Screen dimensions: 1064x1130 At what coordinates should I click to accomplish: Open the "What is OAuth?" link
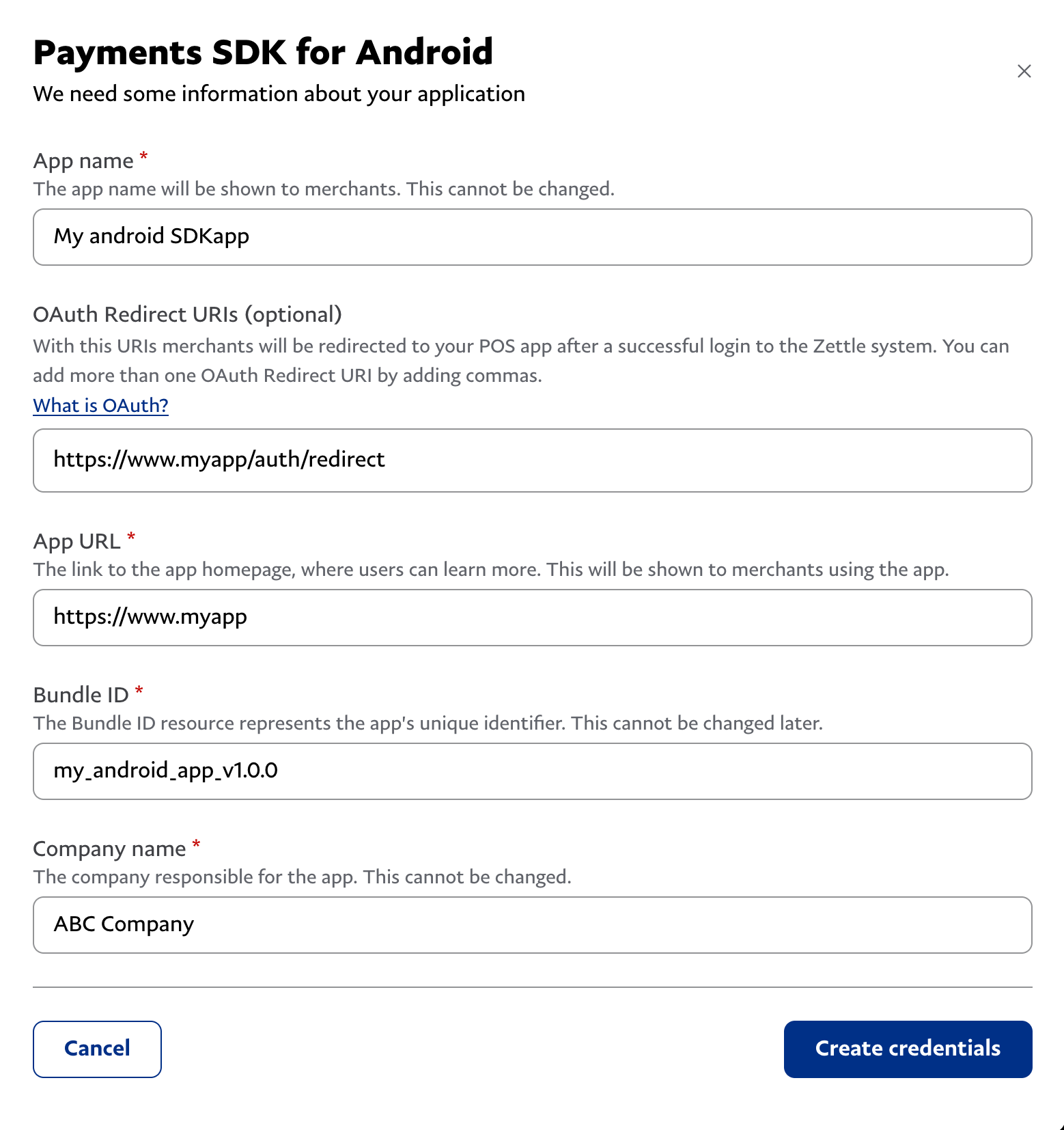click(100, 405)
